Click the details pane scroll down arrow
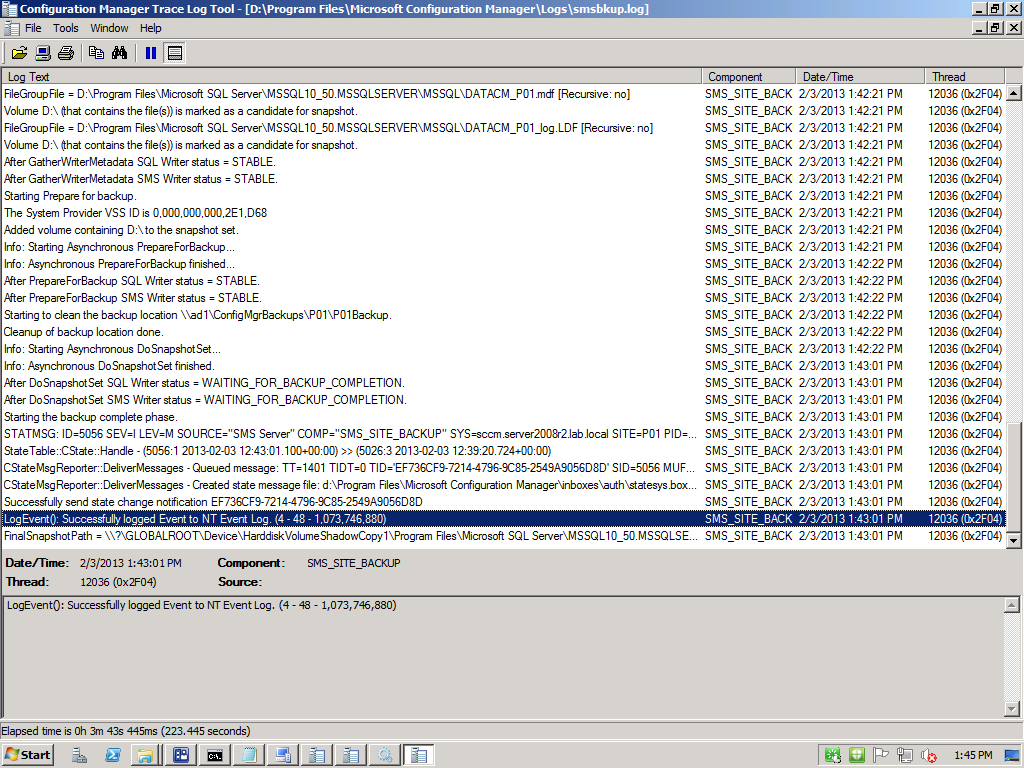This screenshot has height=768, width=1024. coord(1011,709)
